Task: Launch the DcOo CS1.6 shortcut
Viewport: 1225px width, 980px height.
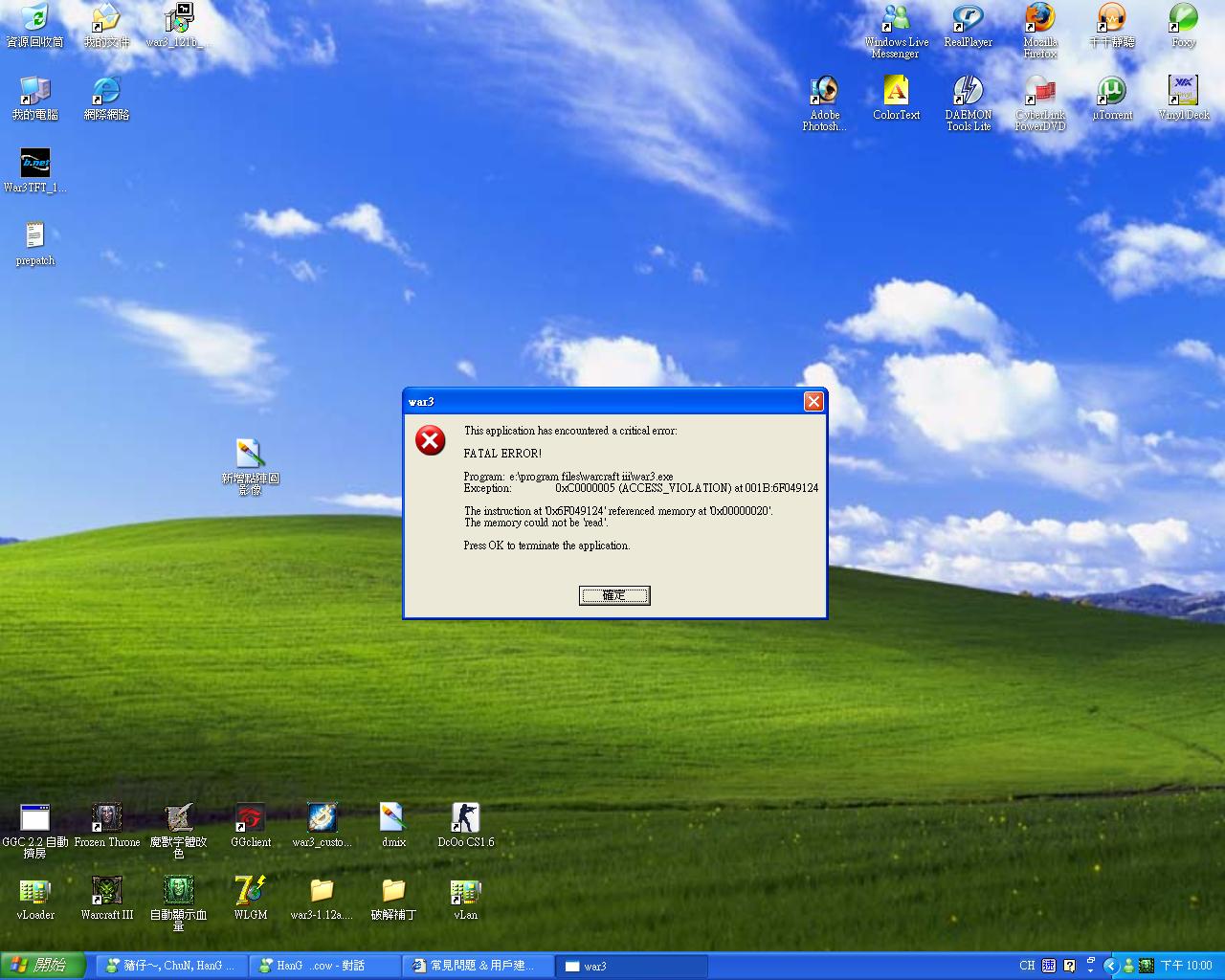Action: [x=465, y=825]
